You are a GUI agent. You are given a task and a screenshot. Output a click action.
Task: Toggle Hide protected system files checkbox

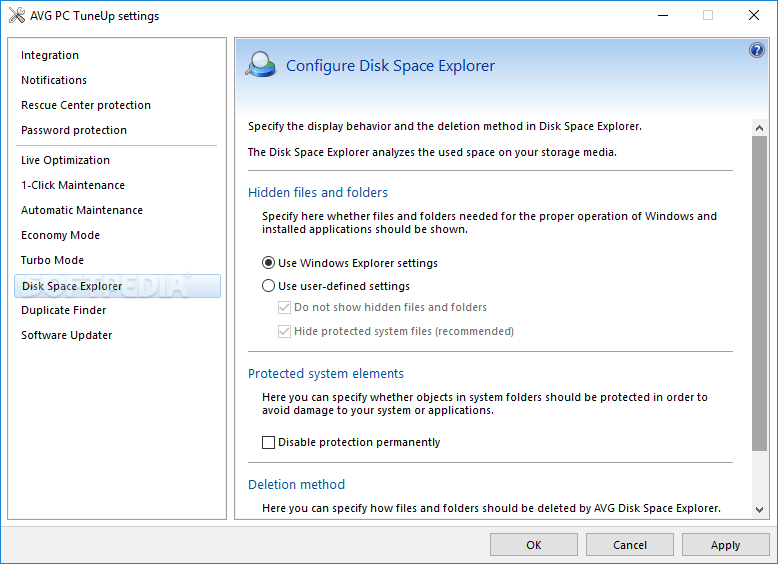(x=284, y=331)
